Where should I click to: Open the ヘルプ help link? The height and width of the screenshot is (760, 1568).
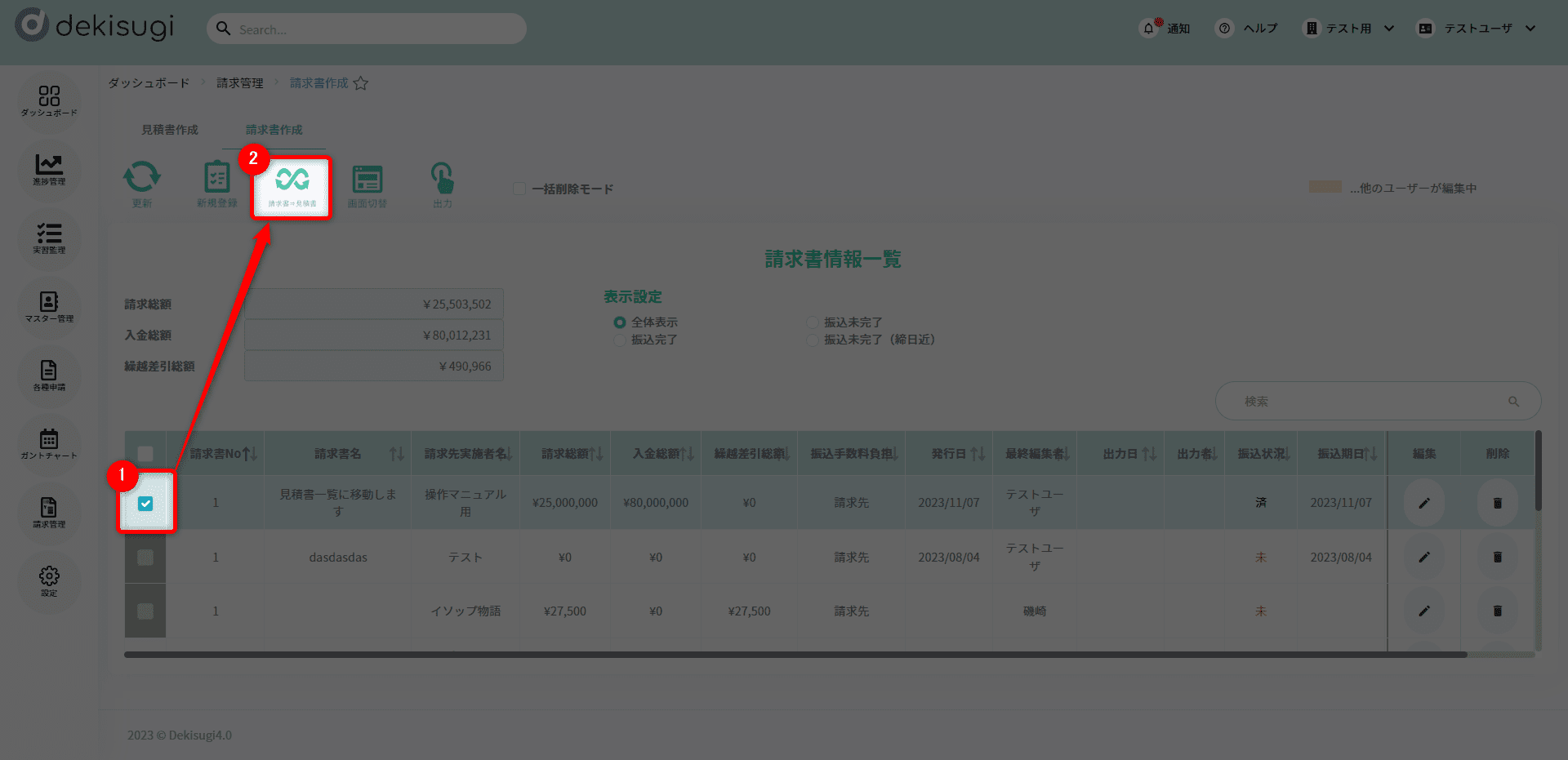click(x=1248, y=29)
